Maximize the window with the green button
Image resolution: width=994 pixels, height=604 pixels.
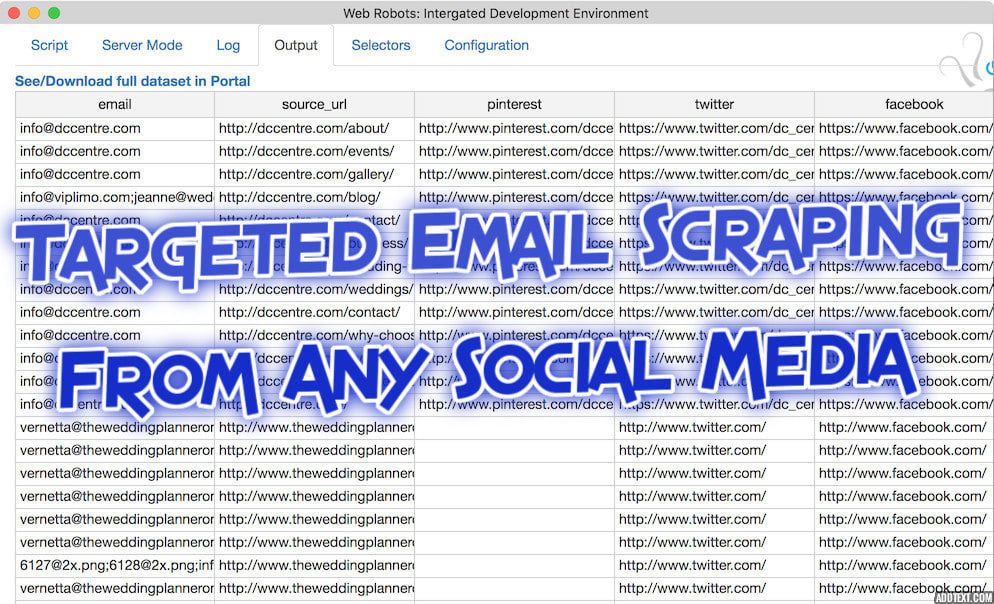click(x=55, y=13)
